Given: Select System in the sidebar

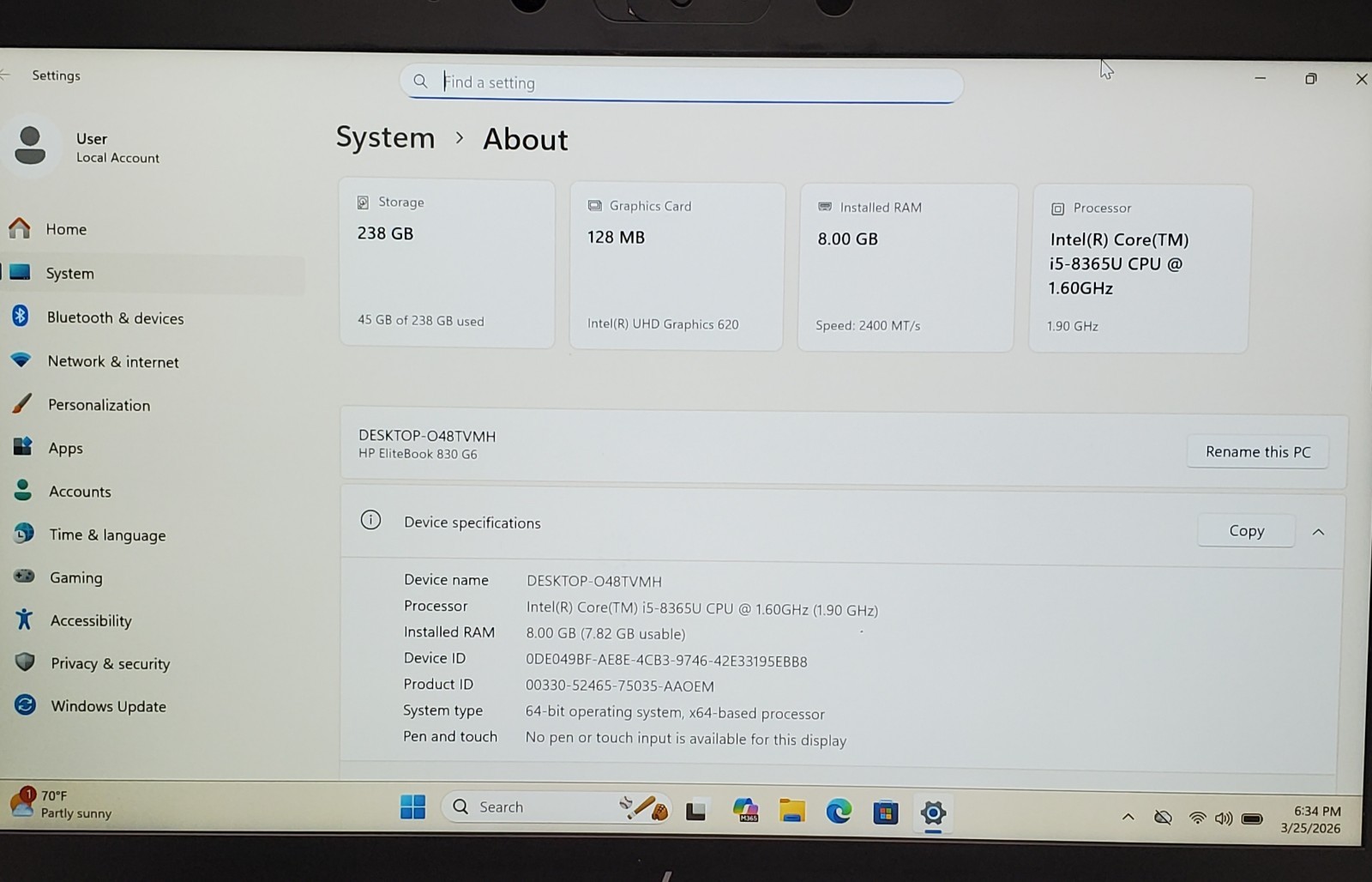Looking at the screenshot, I should coord(153,274).
